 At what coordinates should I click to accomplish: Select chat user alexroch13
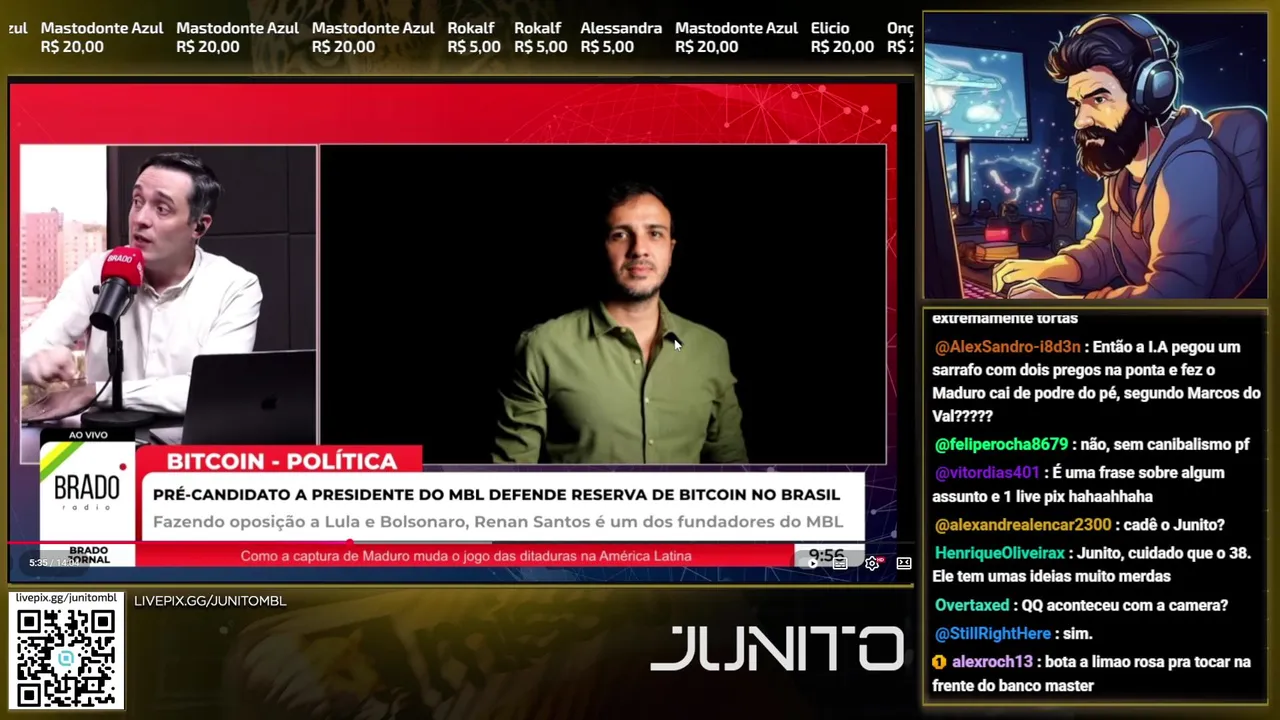coord(992,662)
